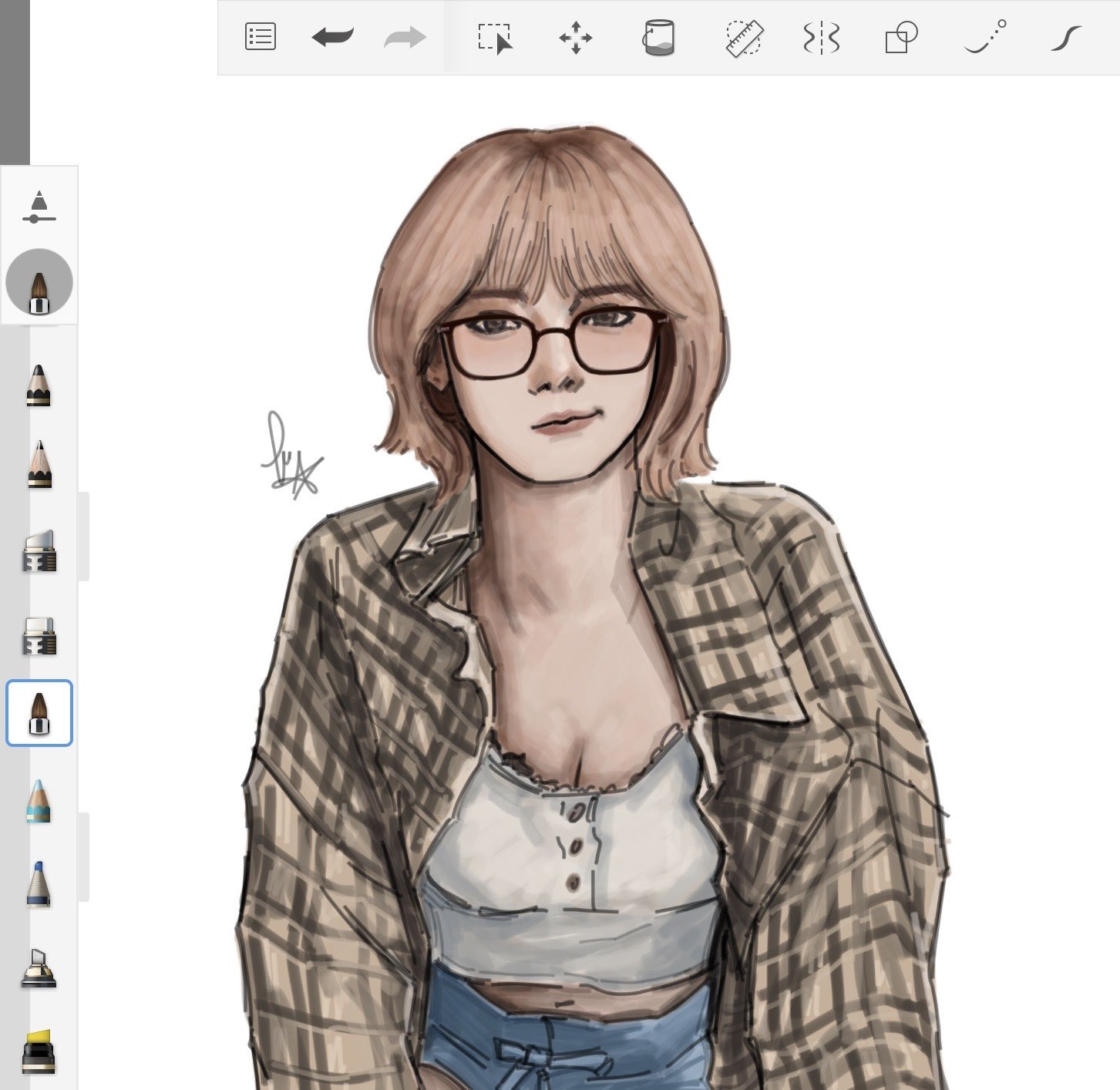Choose the dark-tipped pencil brush
Image resolution: width=1120 pixels, height=1090 pixels.
point(39,385)
